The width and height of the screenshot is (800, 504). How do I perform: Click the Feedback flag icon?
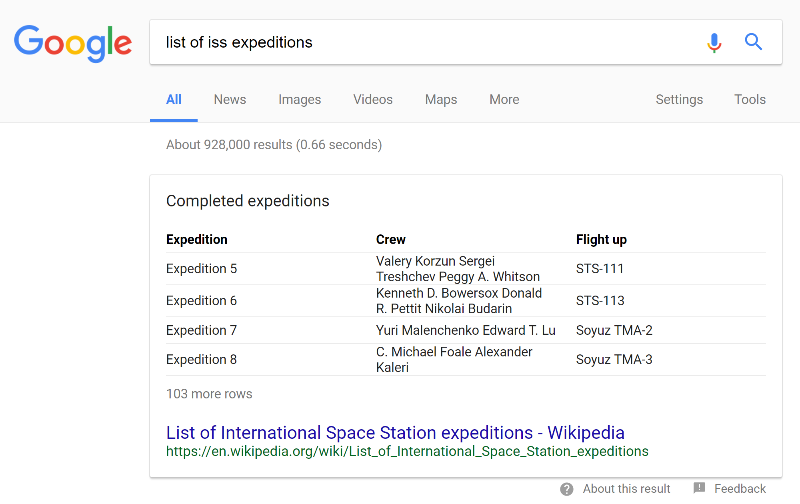[699, 489]
